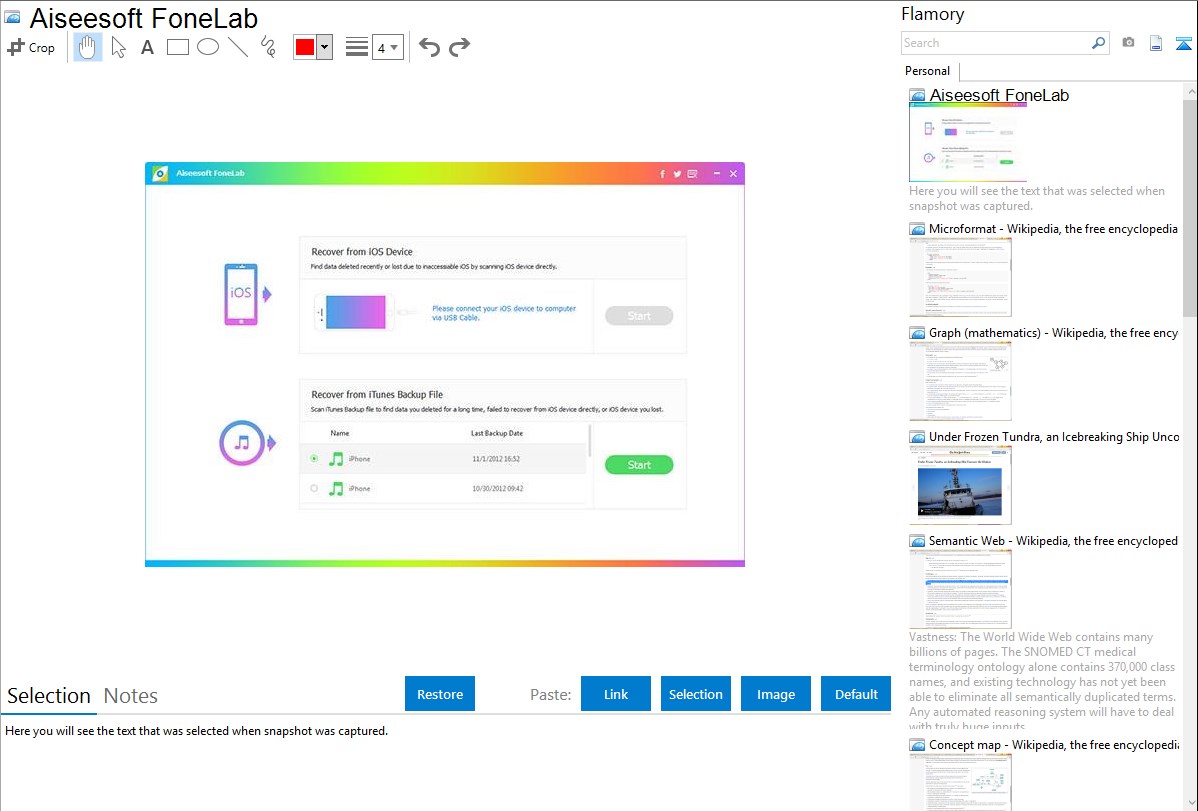The image size is (1198, 811).
Task: Paste as Link button
Action: (x=616, y=694)
